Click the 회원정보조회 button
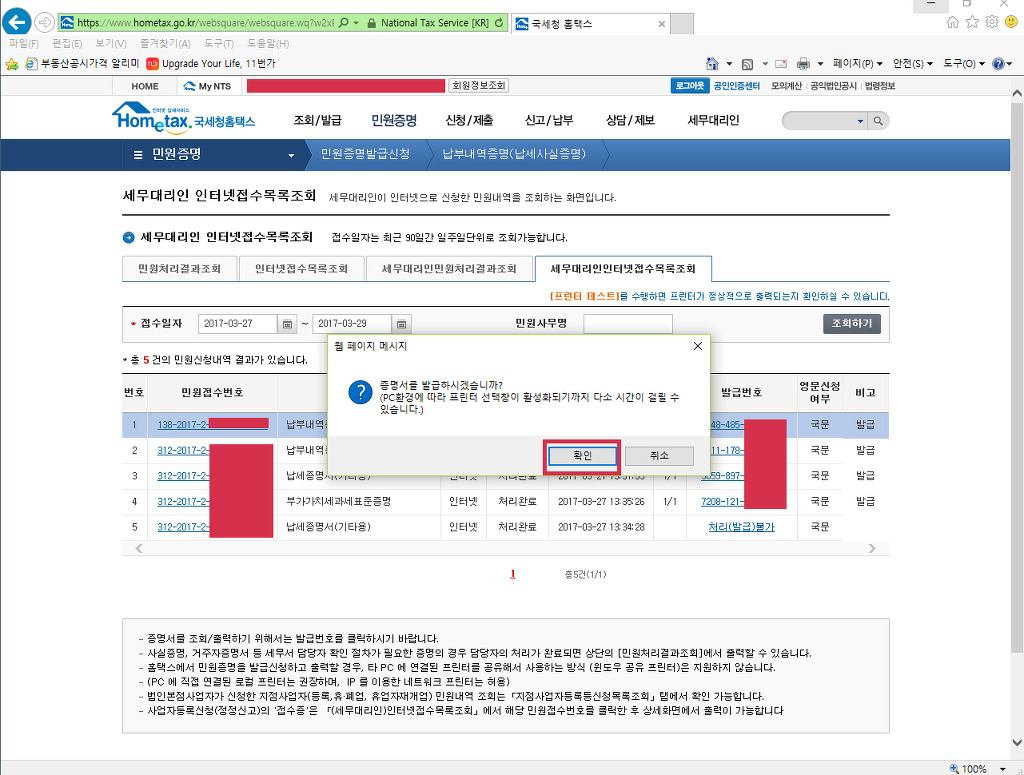Viewport: 1024px width, 775px height. coord(479,86)
